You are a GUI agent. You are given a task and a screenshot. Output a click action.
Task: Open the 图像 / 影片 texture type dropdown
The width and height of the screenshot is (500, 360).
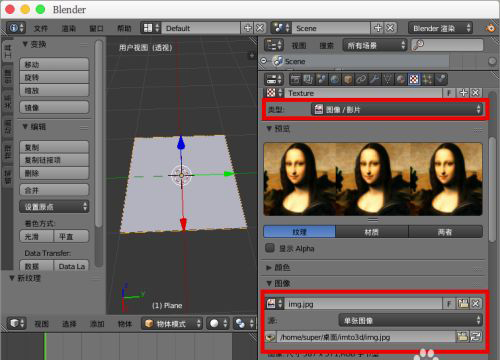[x=397, y=109]
